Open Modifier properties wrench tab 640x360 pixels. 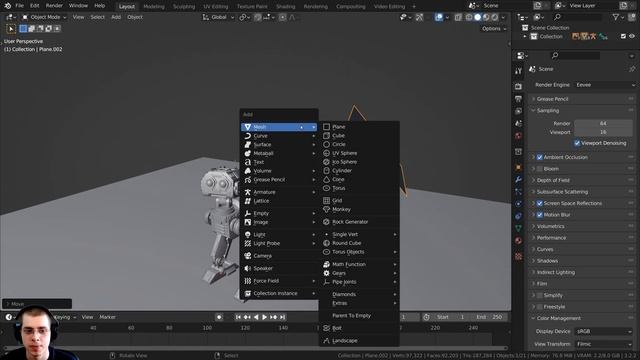518,179
